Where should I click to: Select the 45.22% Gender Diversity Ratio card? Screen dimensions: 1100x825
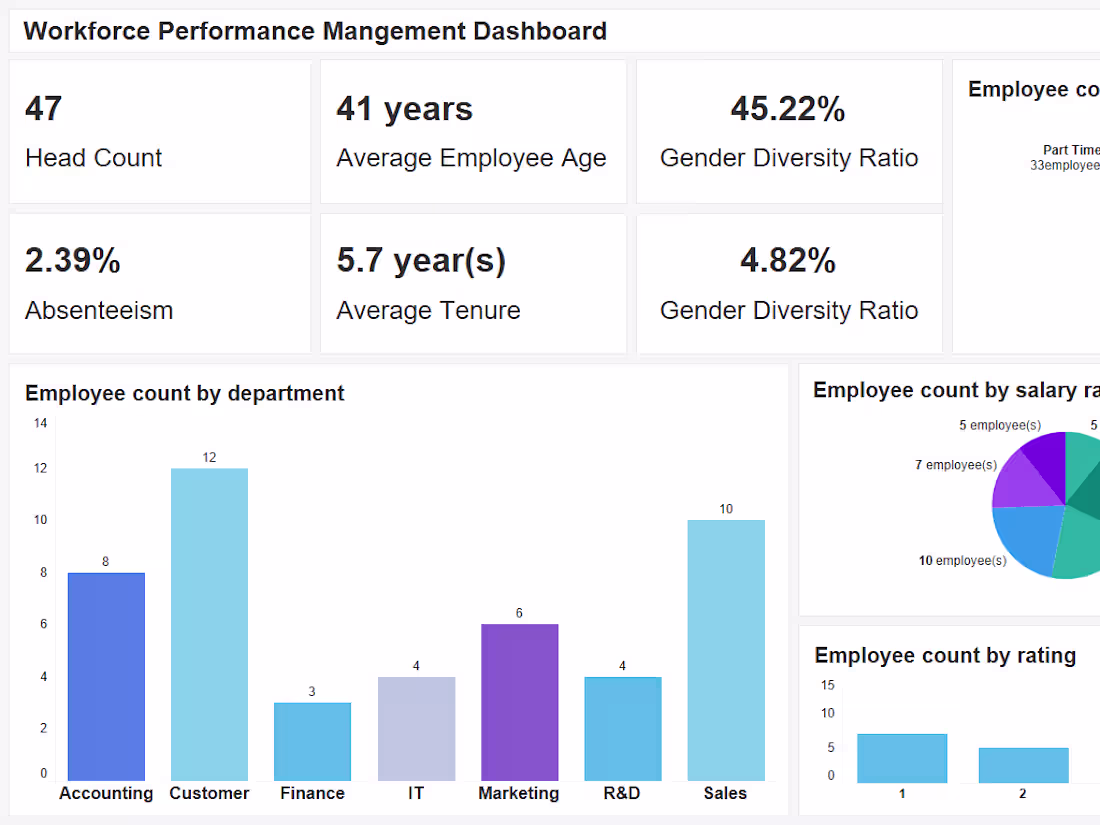tap(789, 132)
